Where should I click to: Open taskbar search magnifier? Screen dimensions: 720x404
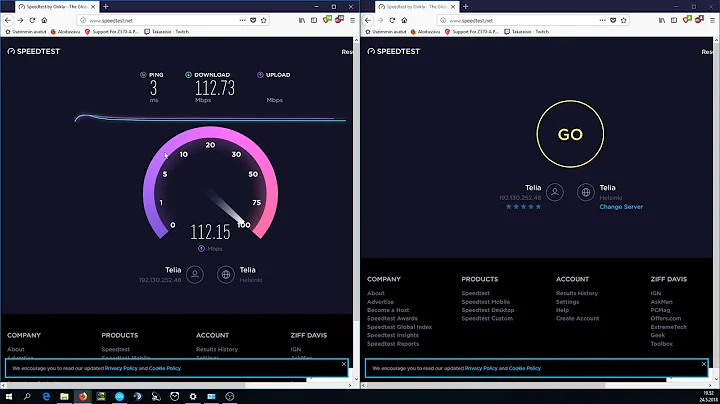[x=27, y=396]
